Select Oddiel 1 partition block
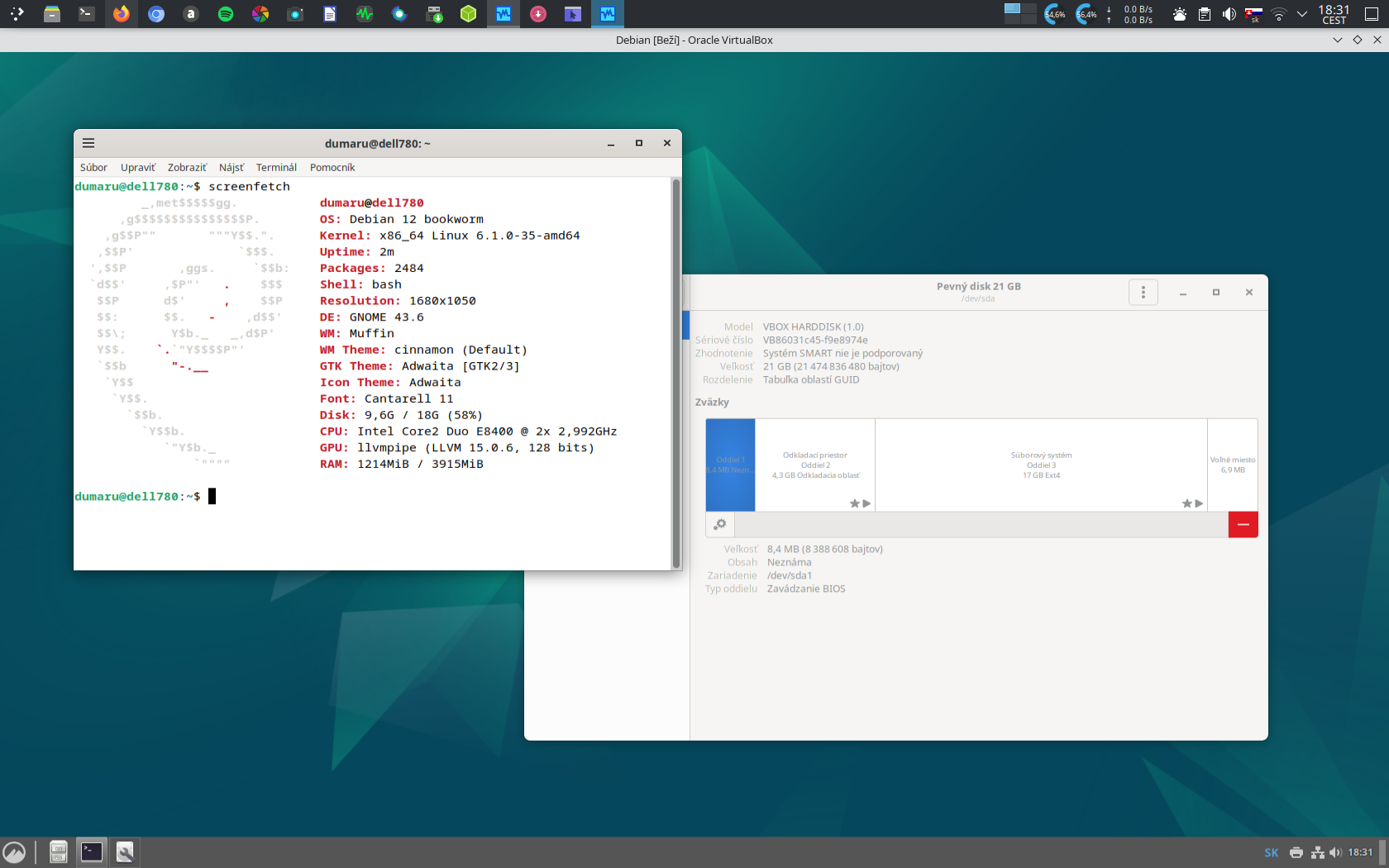This screenshot has width=1389, height=868. click(x=730, y=465)
